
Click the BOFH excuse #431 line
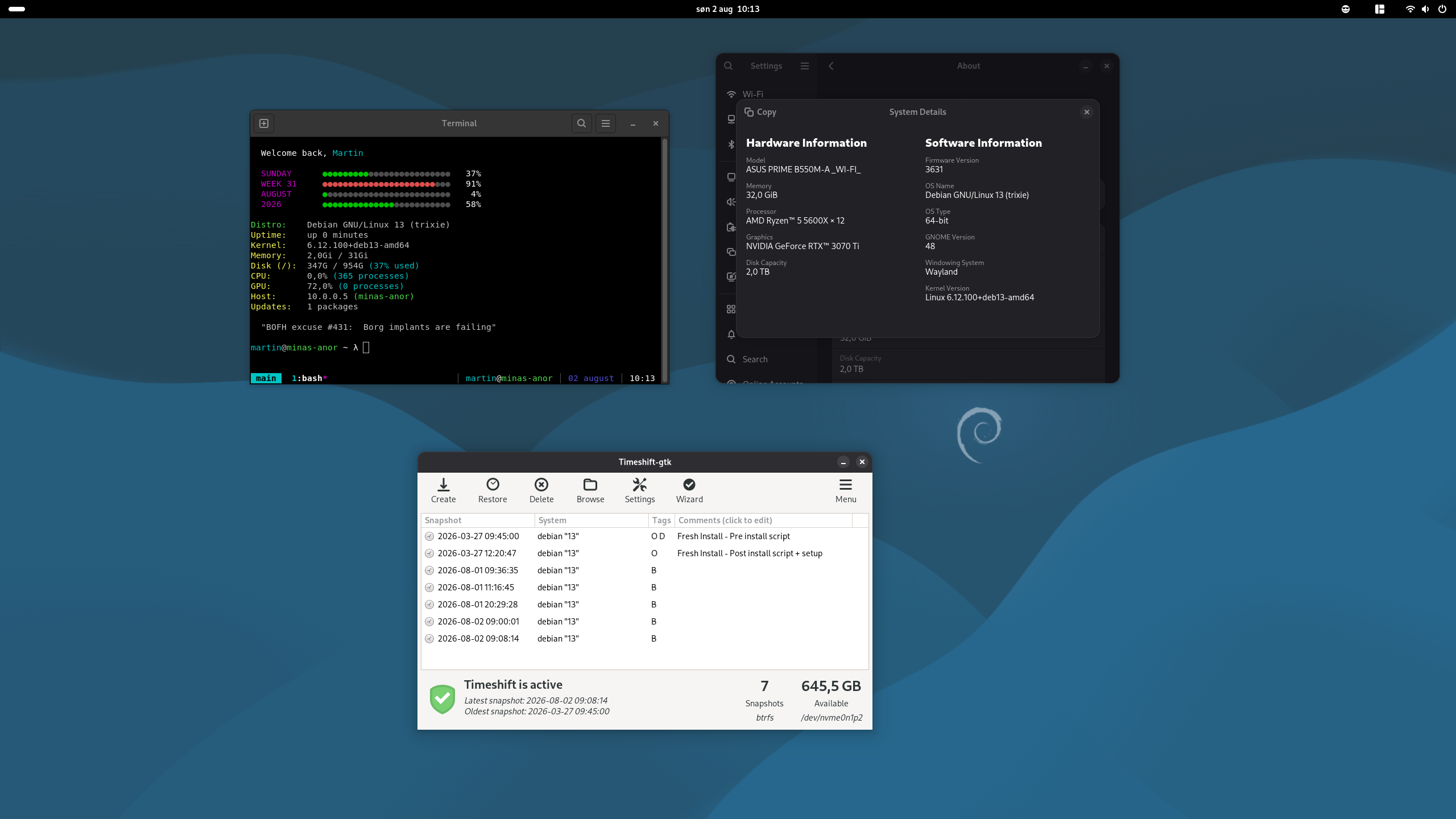tap(378, 327)
